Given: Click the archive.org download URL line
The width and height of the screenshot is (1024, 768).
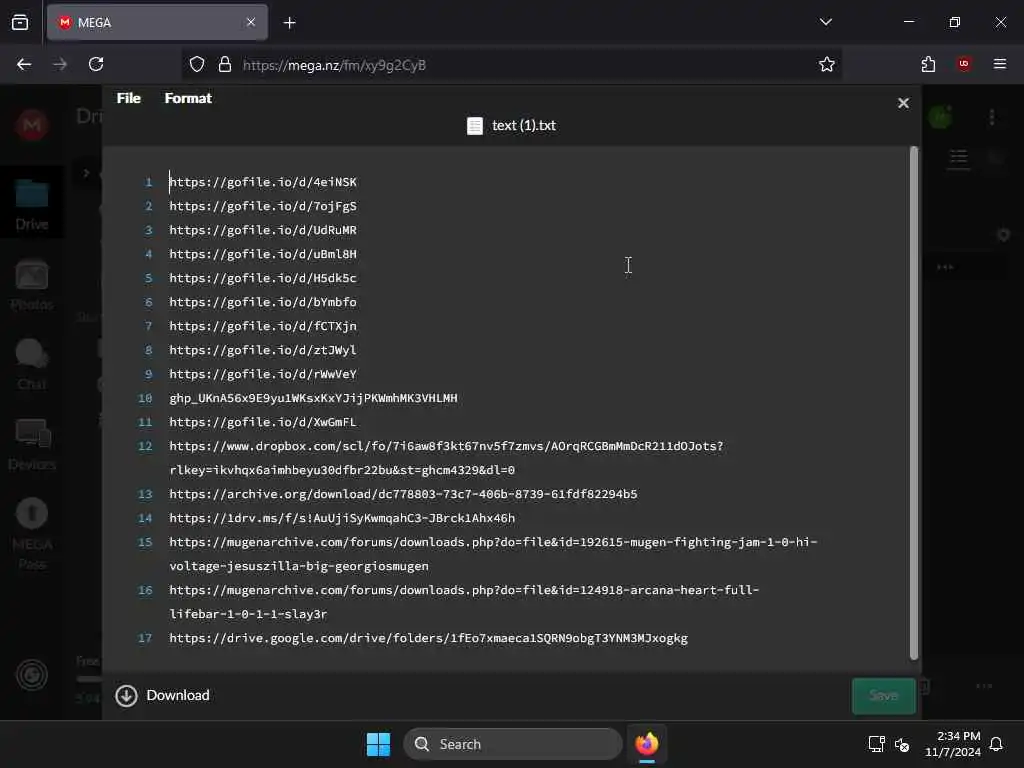Looking at the screenshot, I should [x=403, y=494].
